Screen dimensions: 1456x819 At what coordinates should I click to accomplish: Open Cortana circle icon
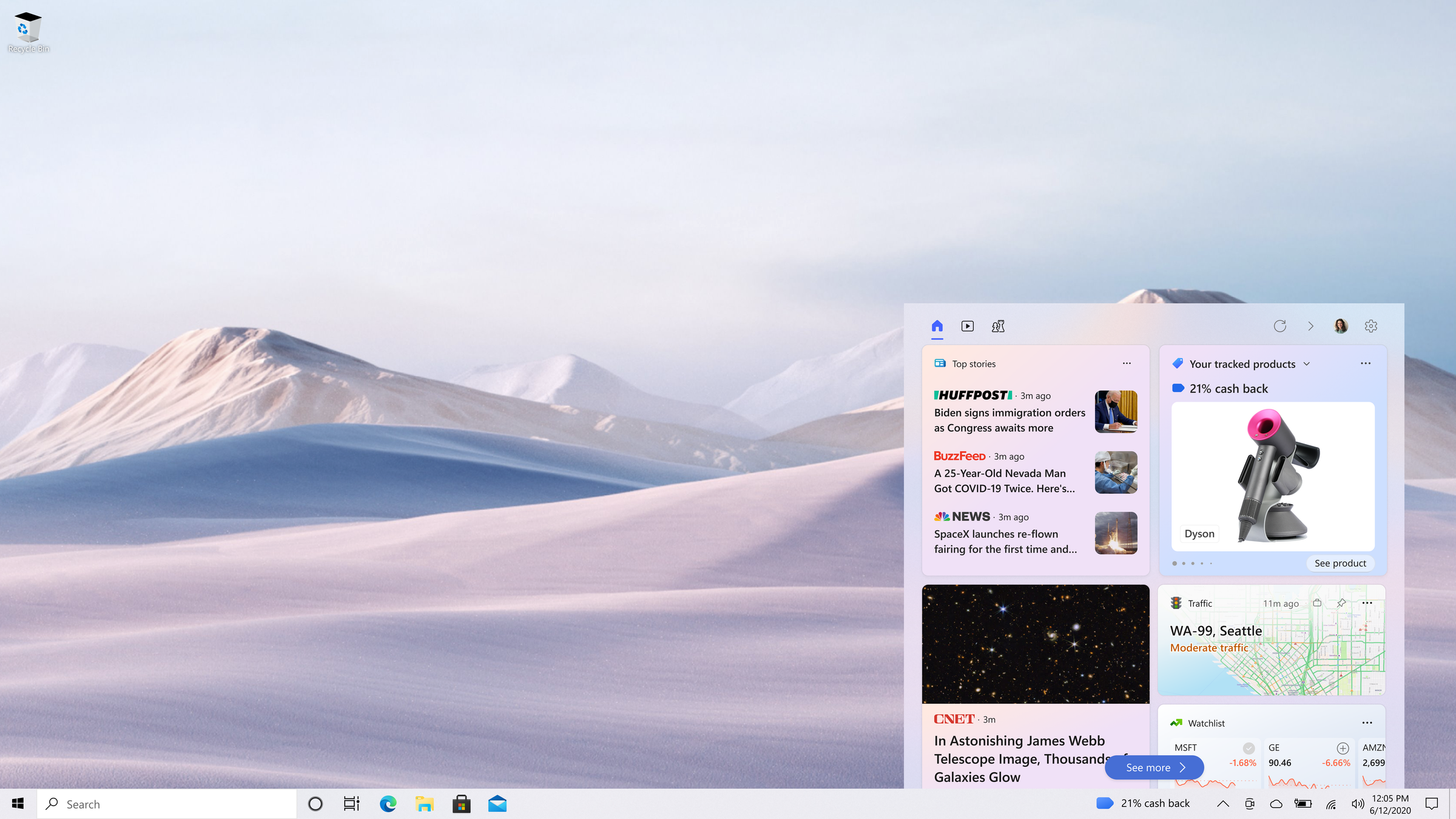[315, 804]
